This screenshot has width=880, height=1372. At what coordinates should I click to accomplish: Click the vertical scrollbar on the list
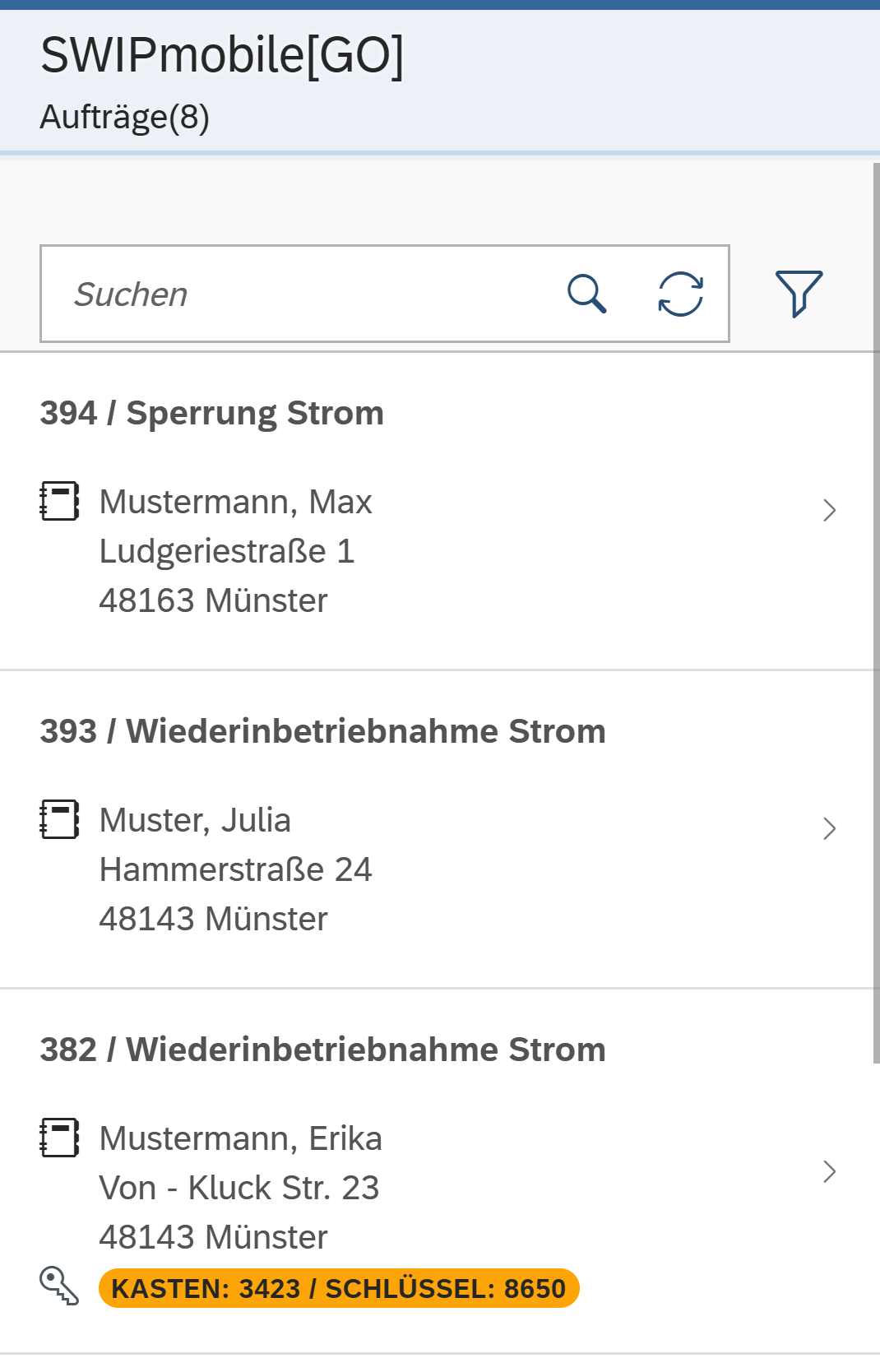click(x=876, y=612)
